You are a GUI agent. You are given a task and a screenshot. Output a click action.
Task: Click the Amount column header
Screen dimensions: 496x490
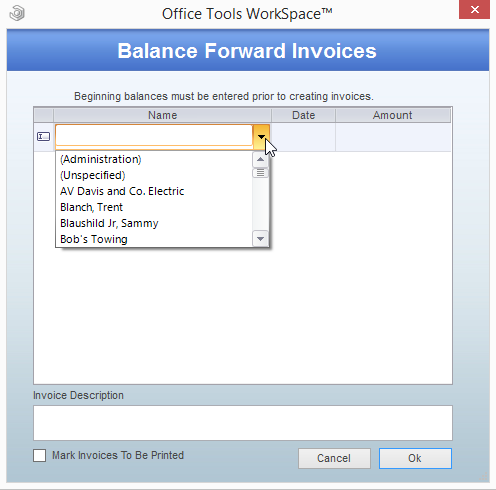point(393,115)
